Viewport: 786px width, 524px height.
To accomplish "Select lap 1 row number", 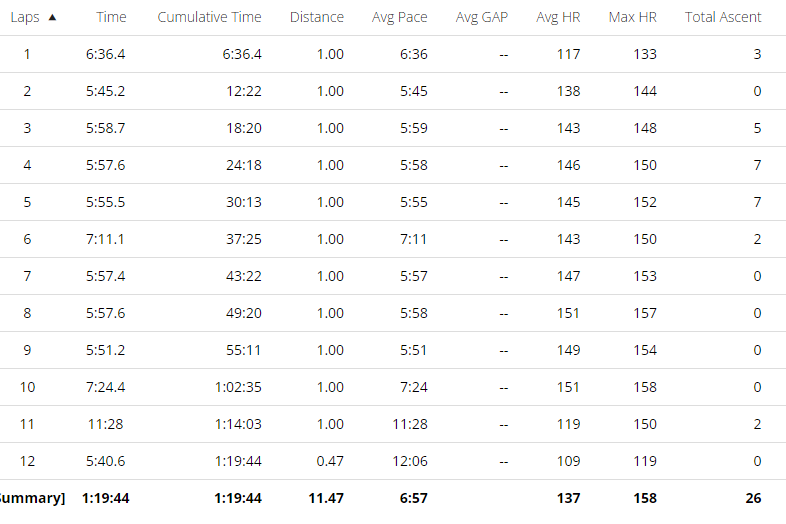I will pyautogui.click(x=27, y=54).
